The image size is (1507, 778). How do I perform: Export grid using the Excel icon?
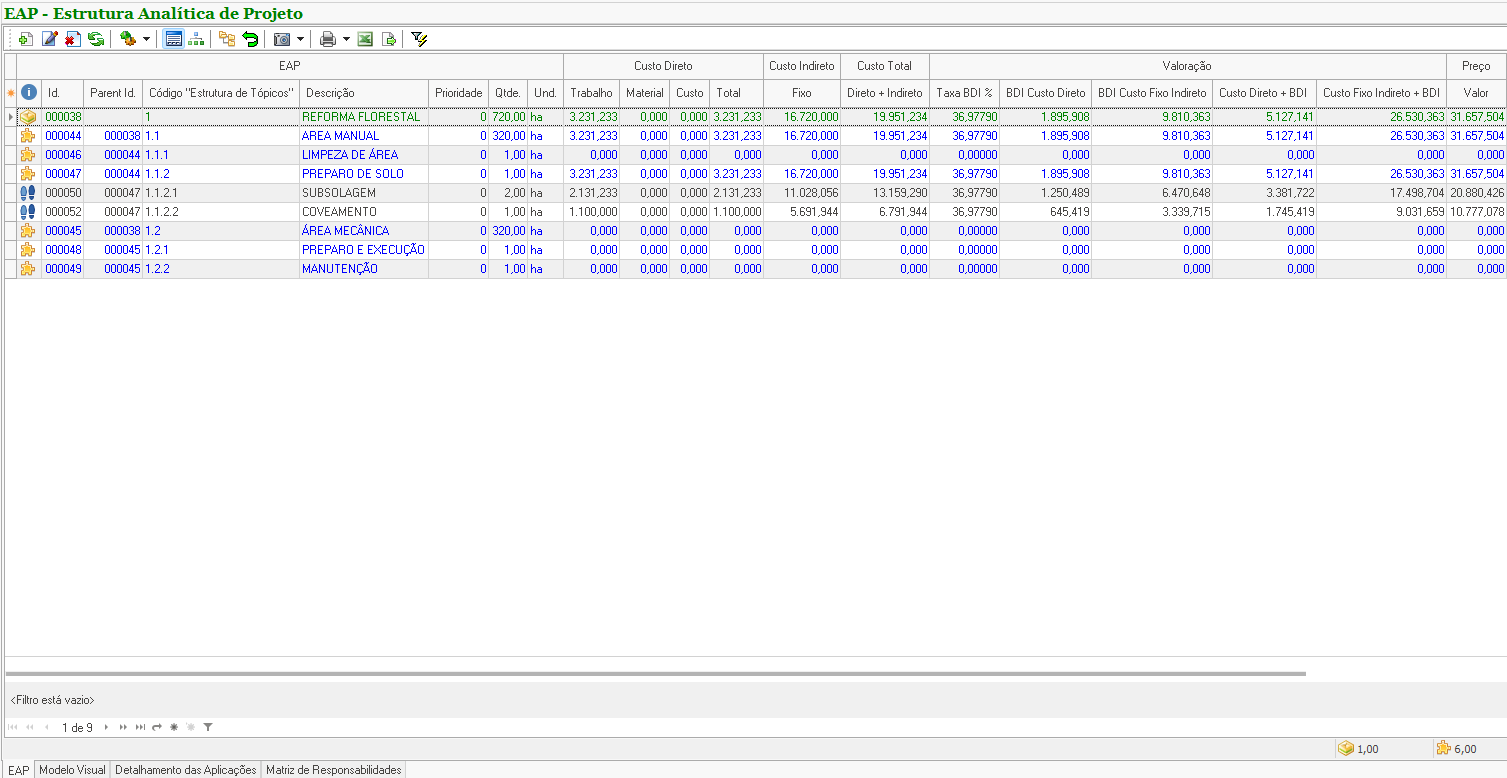[365, 39]
